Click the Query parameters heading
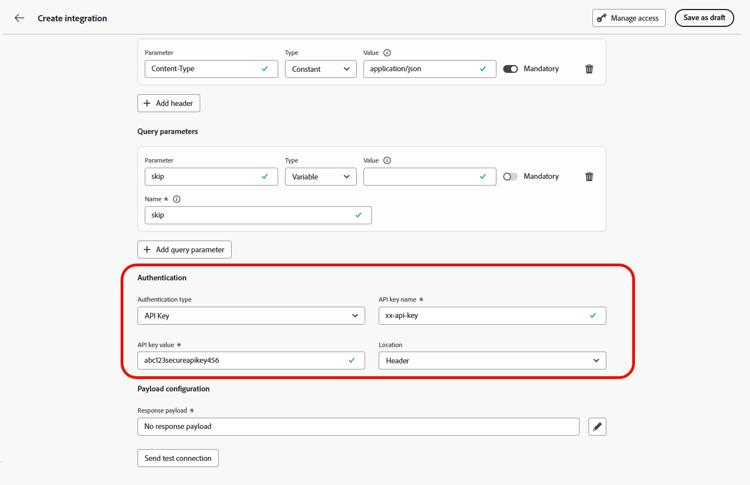750x485 pixels. (167, 132)
